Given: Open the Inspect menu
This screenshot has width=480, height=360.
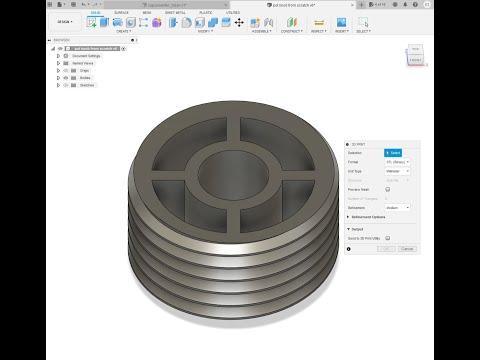Looking at the screenshot, I should click(x=319, y=31).
